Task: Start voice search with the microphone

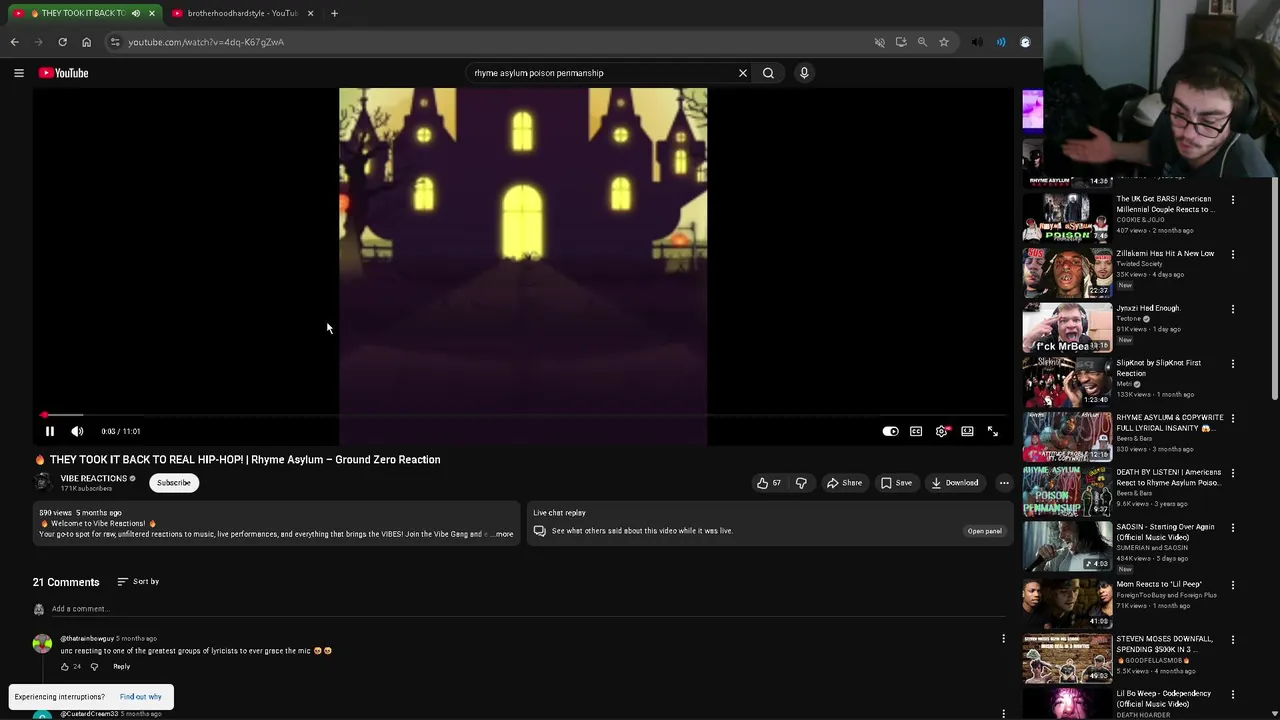Action: pos(804,73)
